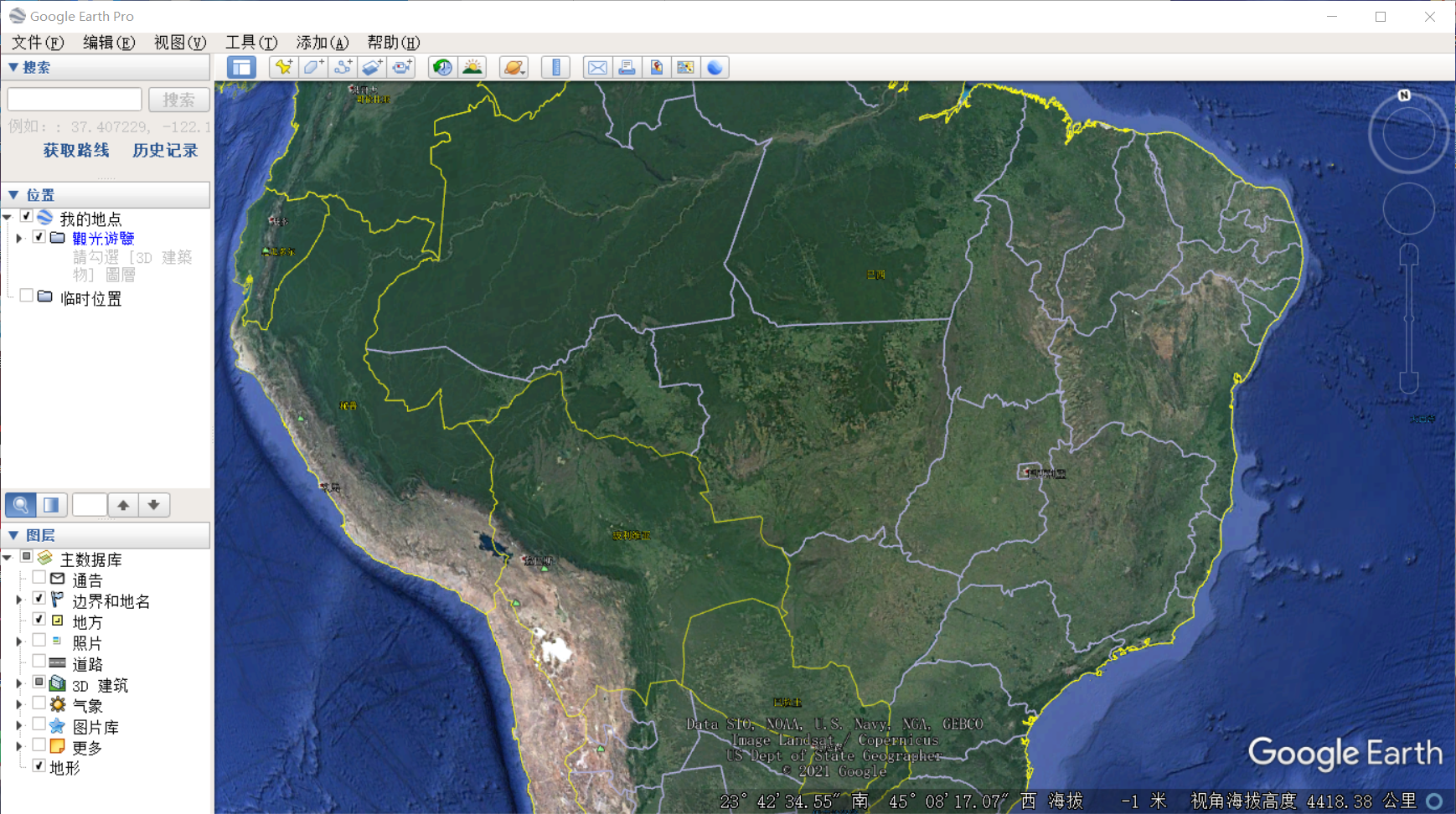
Task: Select the 觀光游覽 tour link
Action: pos(103,239)
